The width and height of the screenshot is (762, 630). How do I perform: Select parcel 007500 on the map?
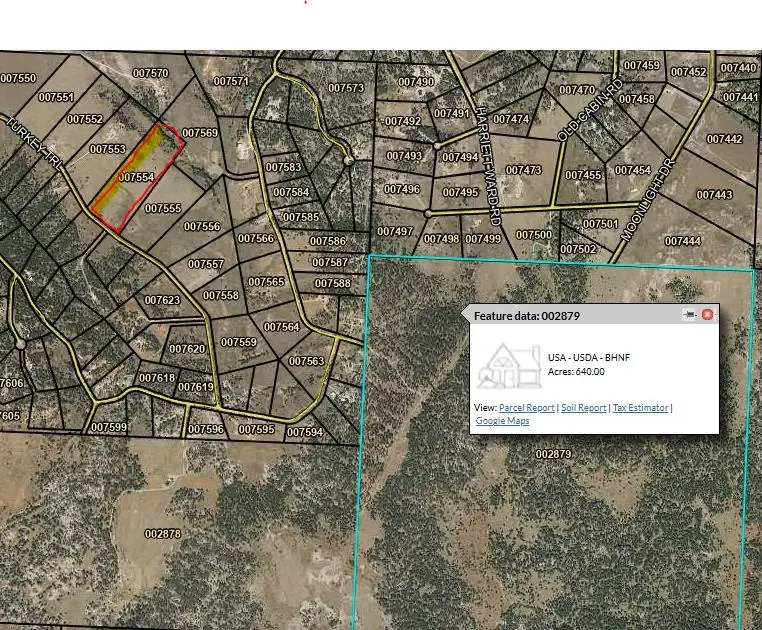click(x=533, y=235)
